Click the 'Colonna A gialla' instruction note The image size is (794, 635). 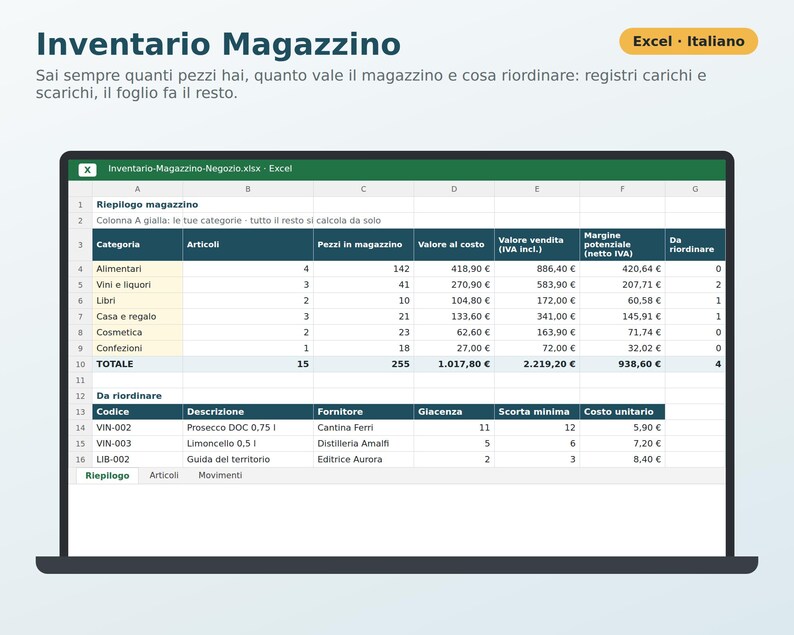[x=239, y=221]
